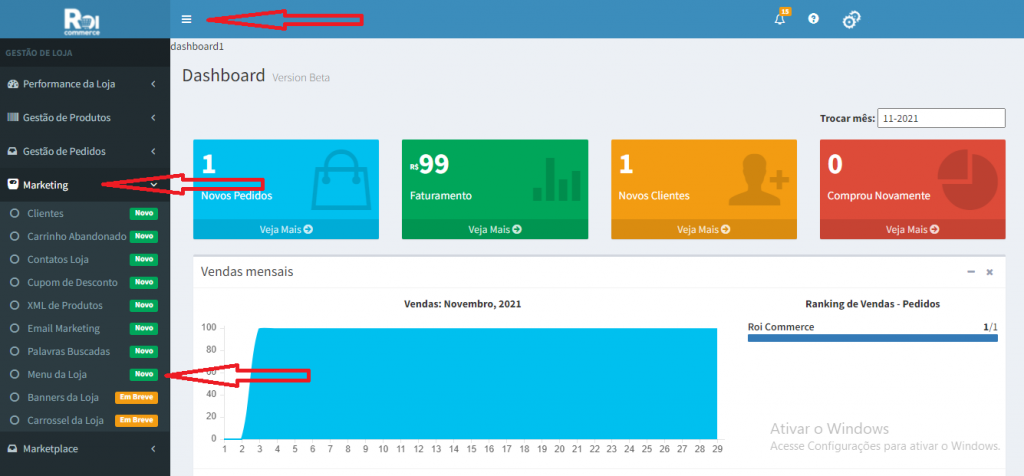Screen dimensions: 1024x476
Task: Click Veja Mais on Faturamento card
Action: point(495,229)
